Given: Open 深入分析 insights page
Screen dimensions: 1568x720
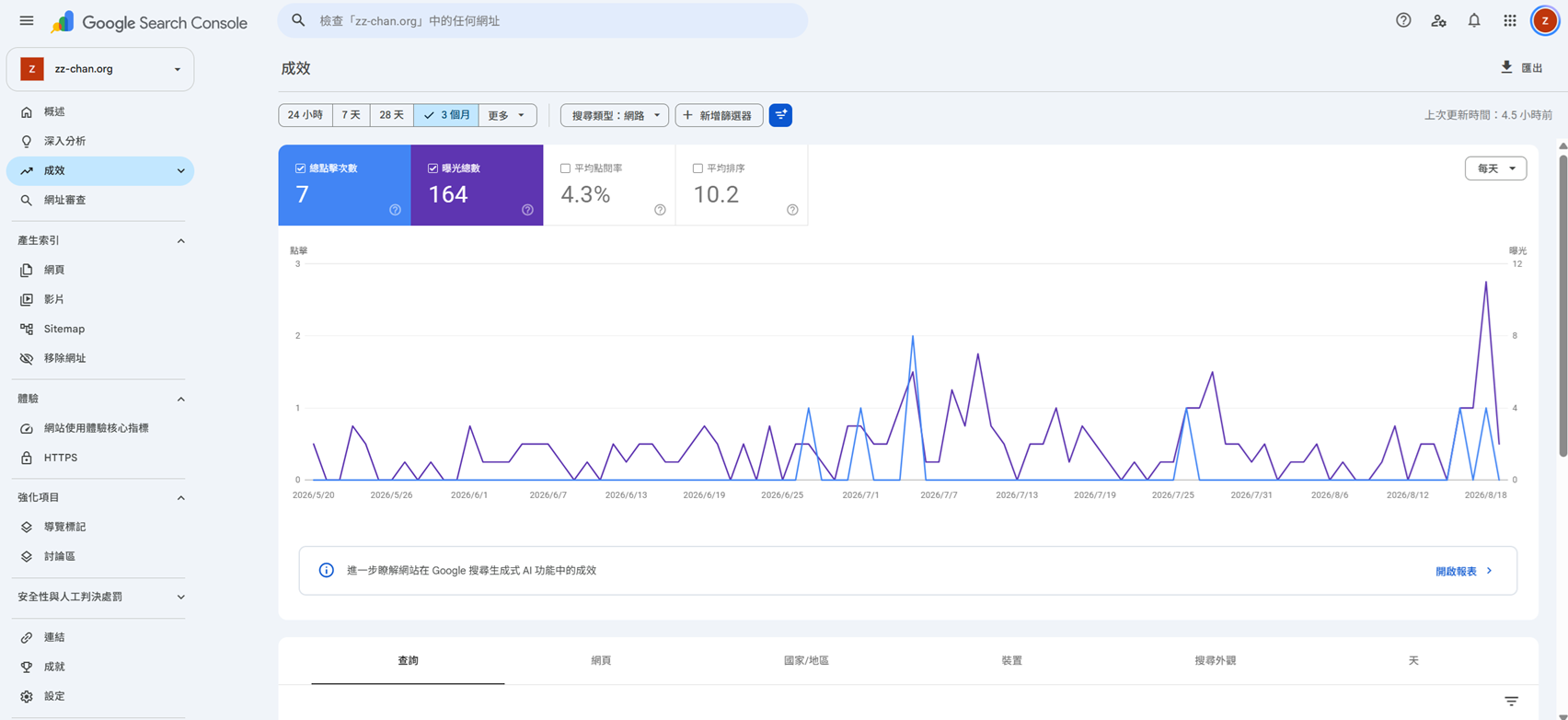Looking at the screenshot, I should coord(100,141).
